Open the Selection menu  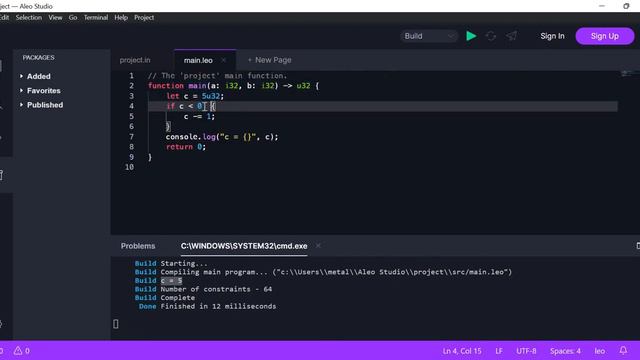click(x=29, y=18)
